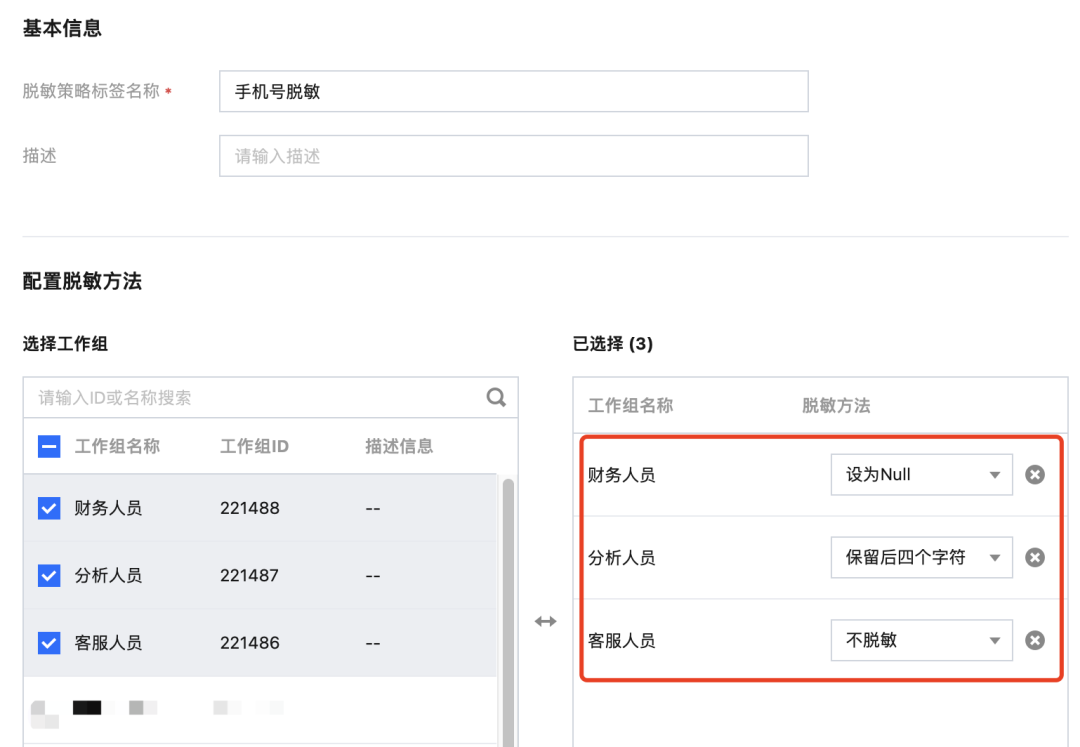
Task: Uncheck the 客服人员 checkbox
Action: click(x=49, y=642)
